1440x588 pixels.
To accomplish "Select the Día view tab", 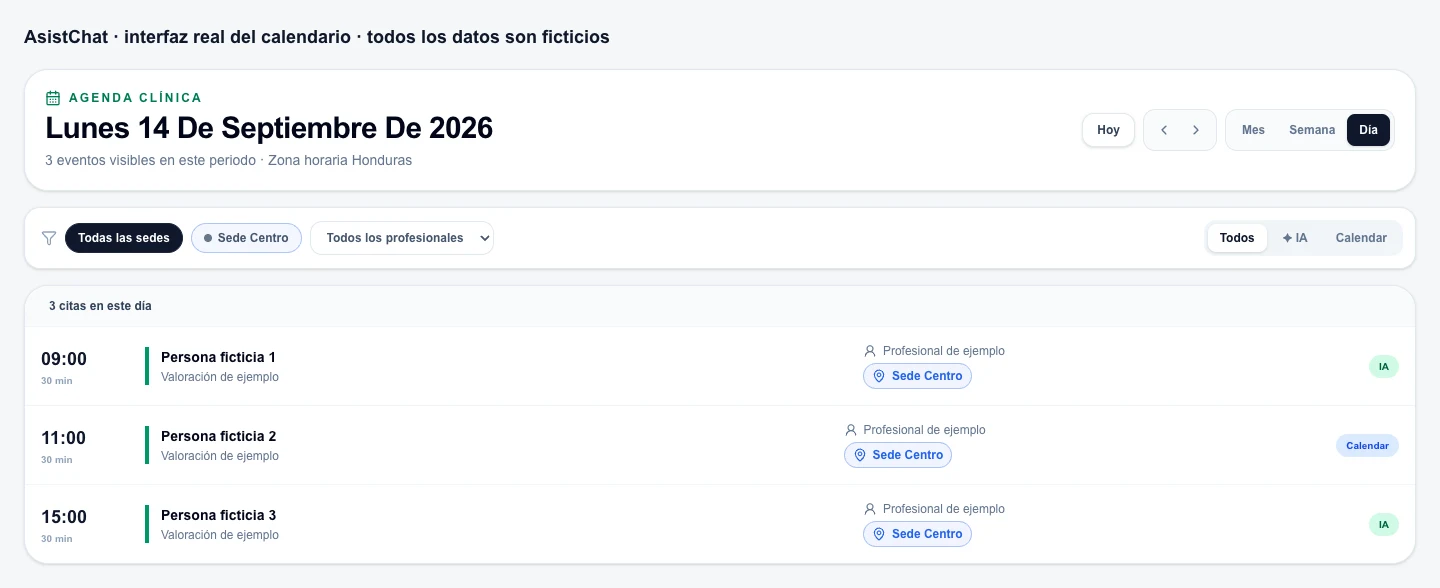I will point(1368,130).
